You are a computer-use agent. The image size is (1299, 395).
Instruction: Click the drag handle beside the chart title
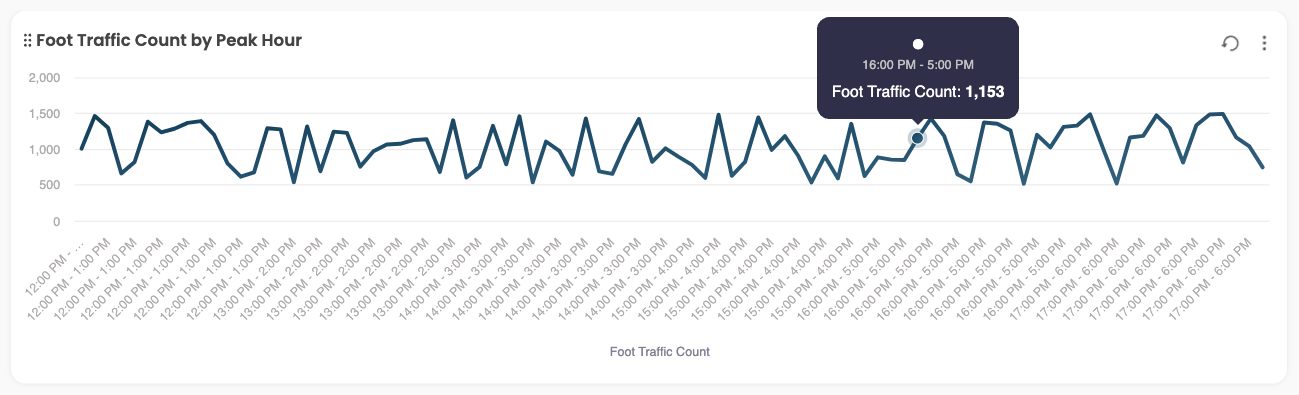tap(28, 41)
